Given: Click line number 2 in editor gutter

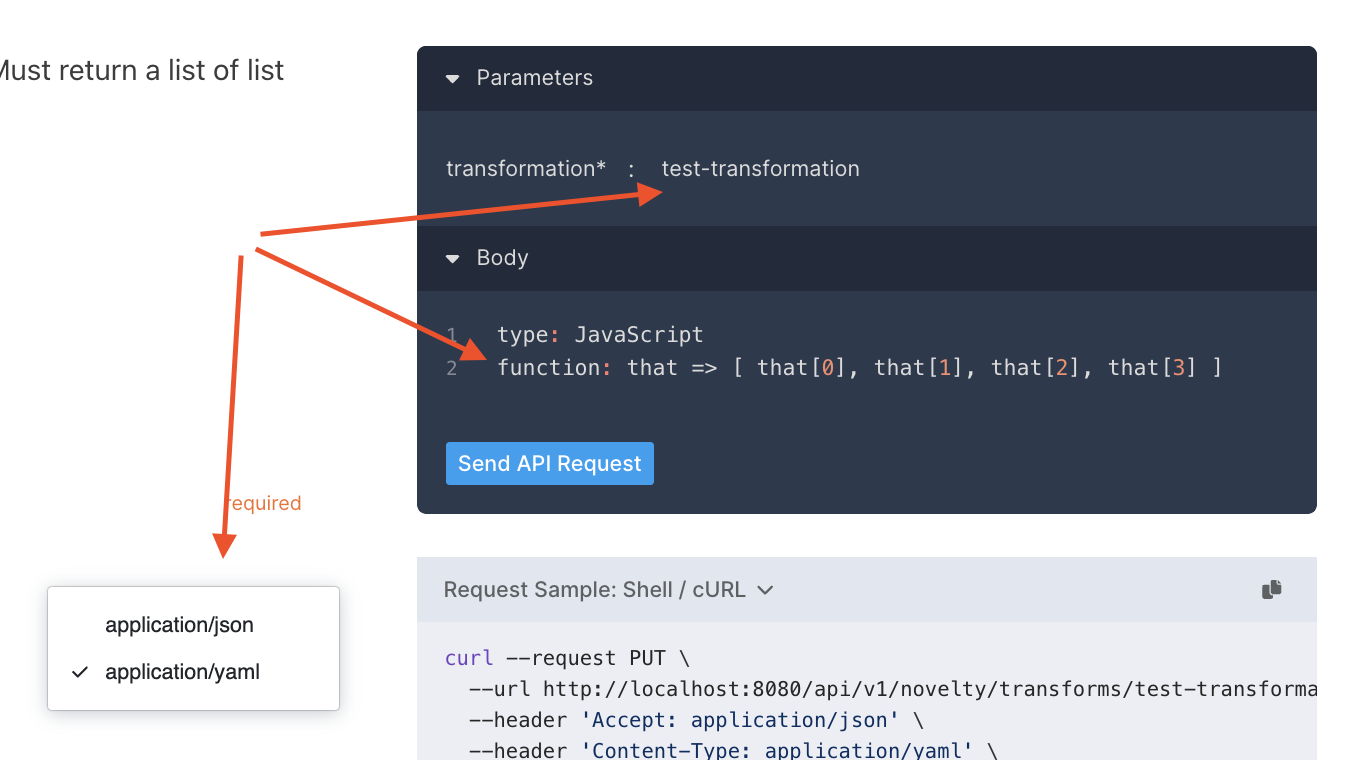Looking at the screenshot, I should pos(452,368).
